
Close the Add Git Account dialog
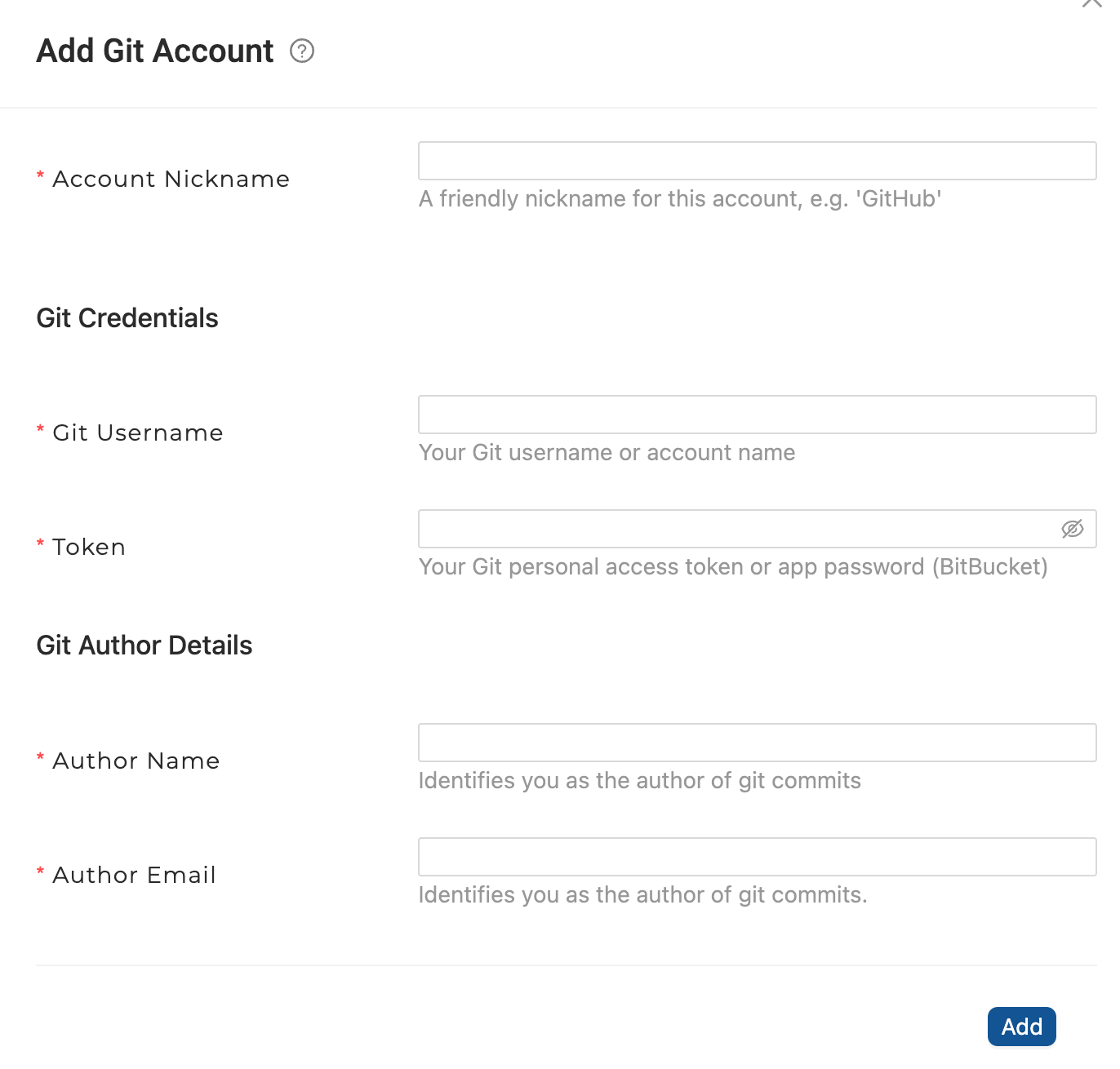tap(1091, 2)
